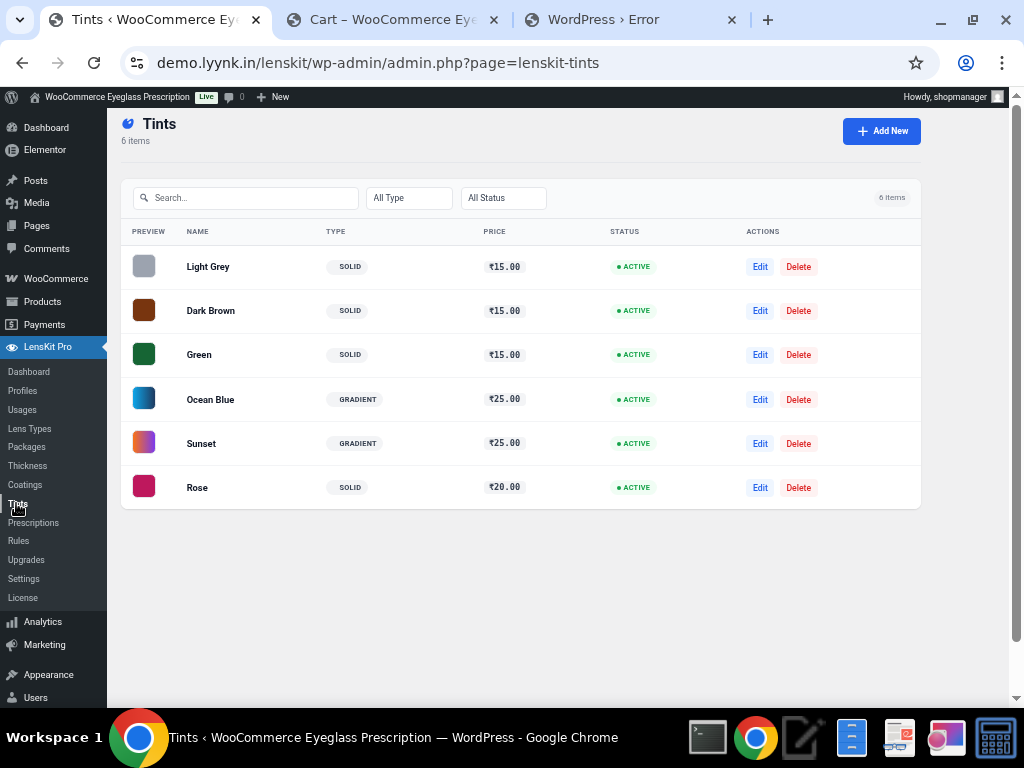Bookmark this page with the star icon

point(915,63)
